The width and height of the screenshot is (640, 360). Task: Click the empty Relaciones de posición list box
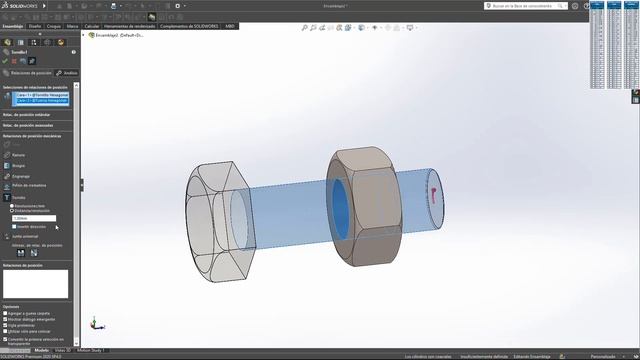(36, 284)
